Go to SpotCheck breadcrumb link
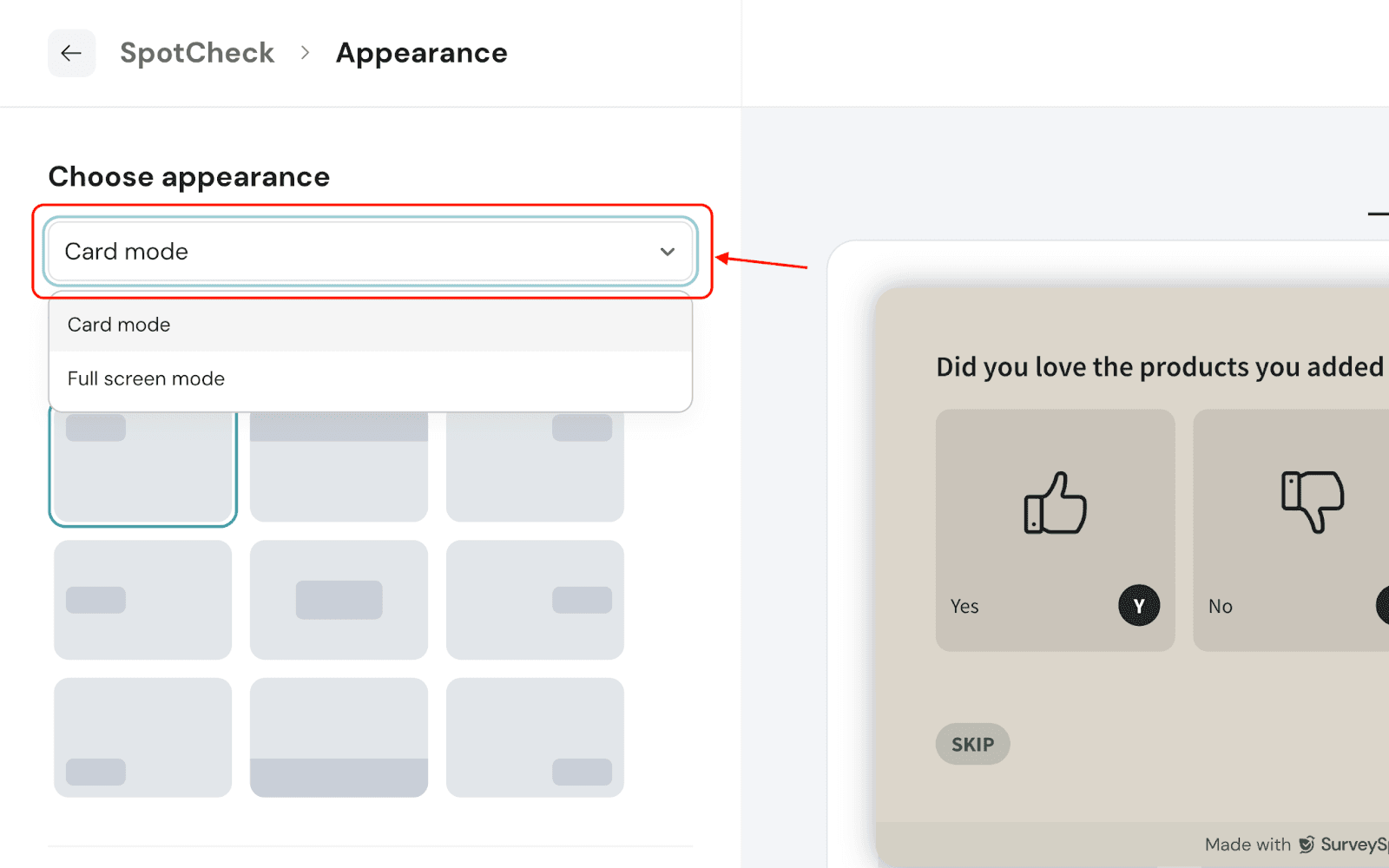The height and width of the screenshot is (868, 1389). (197, 53)
